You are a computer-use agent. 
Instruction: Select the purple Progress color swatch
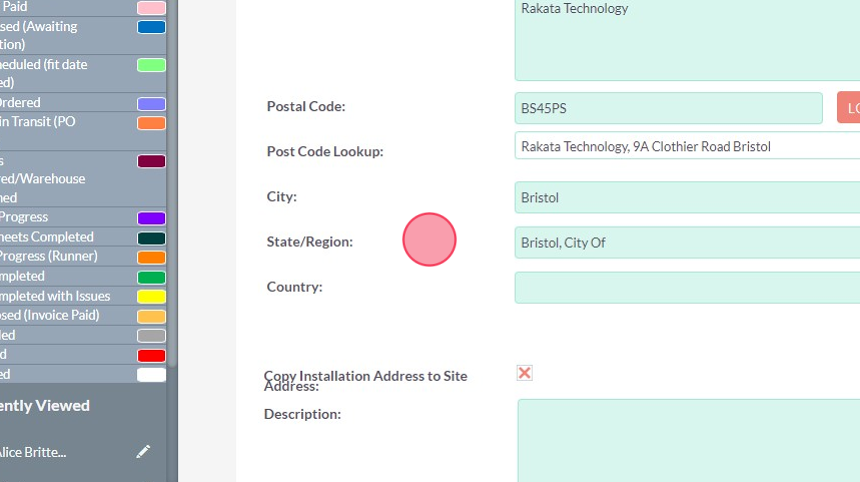pyautogui.click(x=151, y=218)
